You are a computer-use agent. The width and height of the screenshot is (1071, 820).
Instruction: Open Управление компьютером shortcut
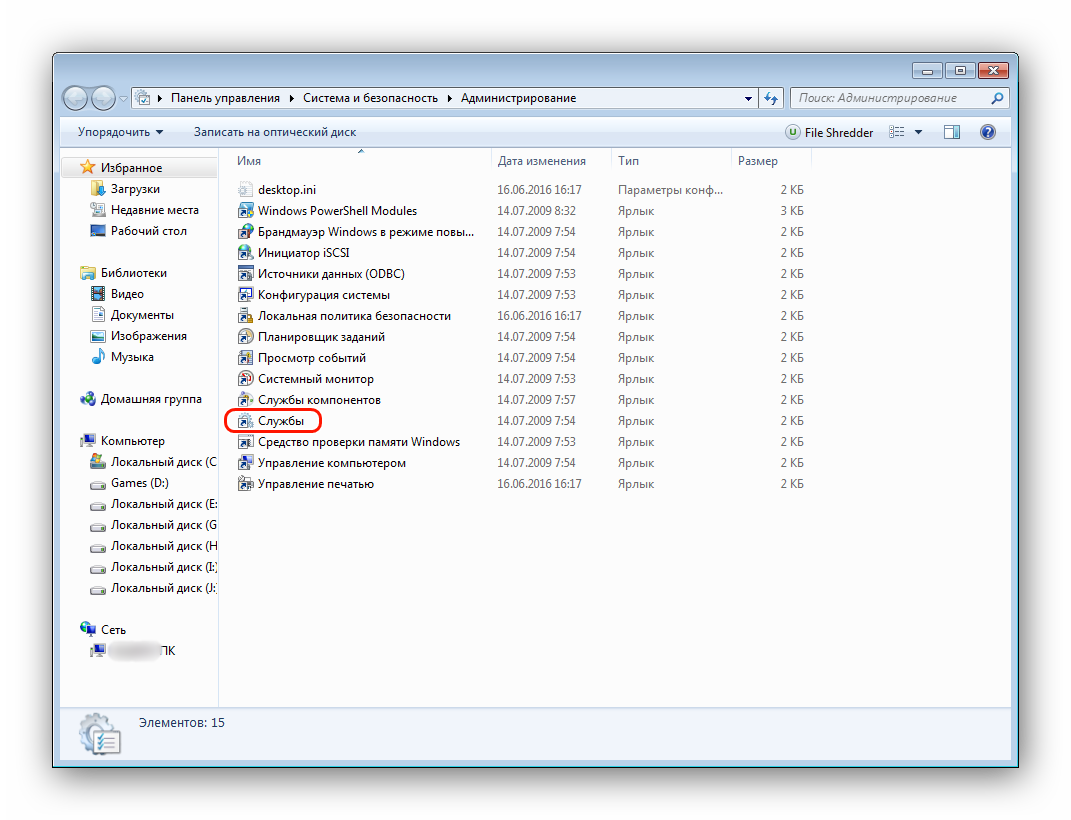click(x=331, y=463)
